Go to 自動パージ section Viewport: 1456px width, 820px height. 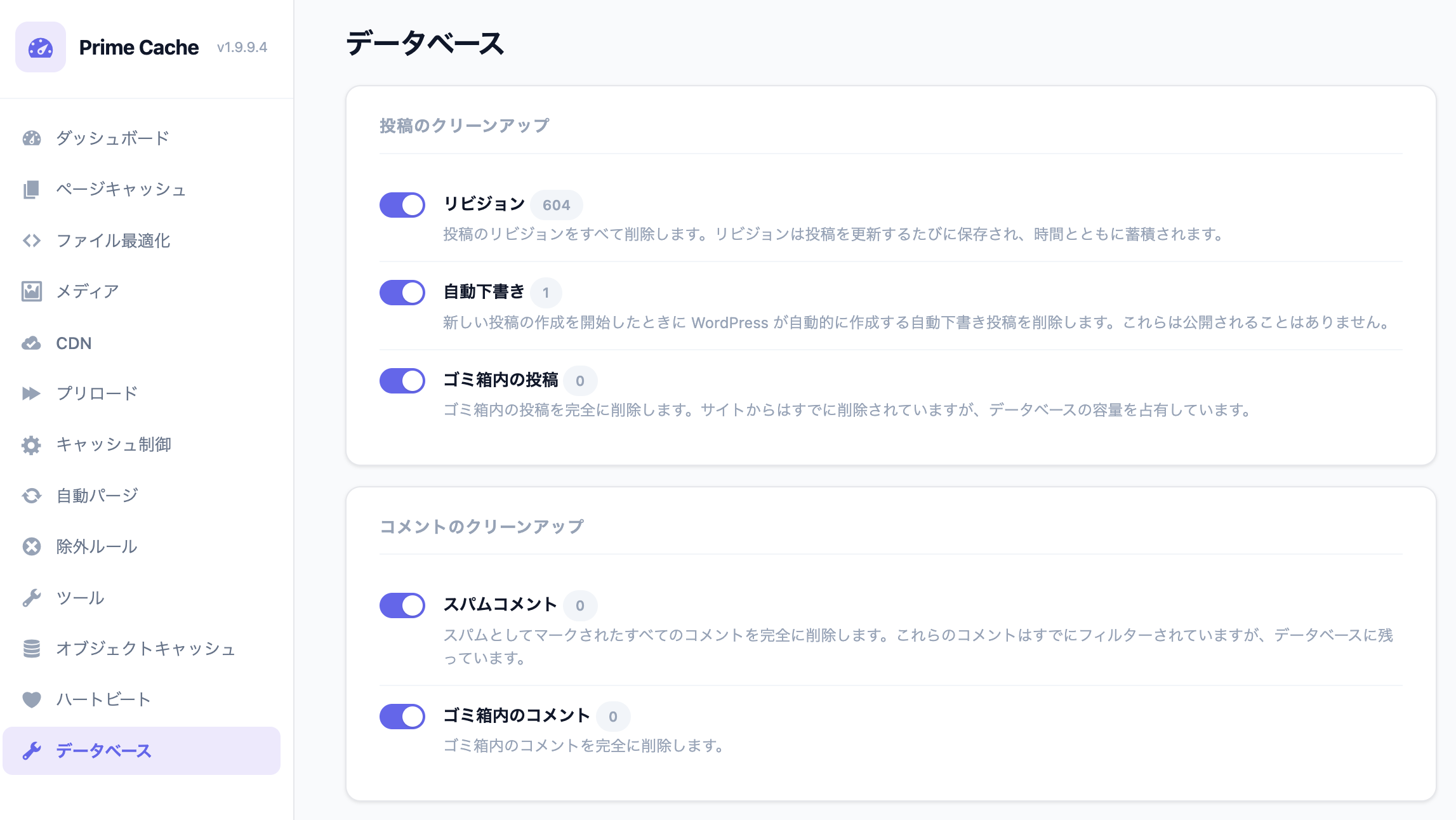coord(142,496)
